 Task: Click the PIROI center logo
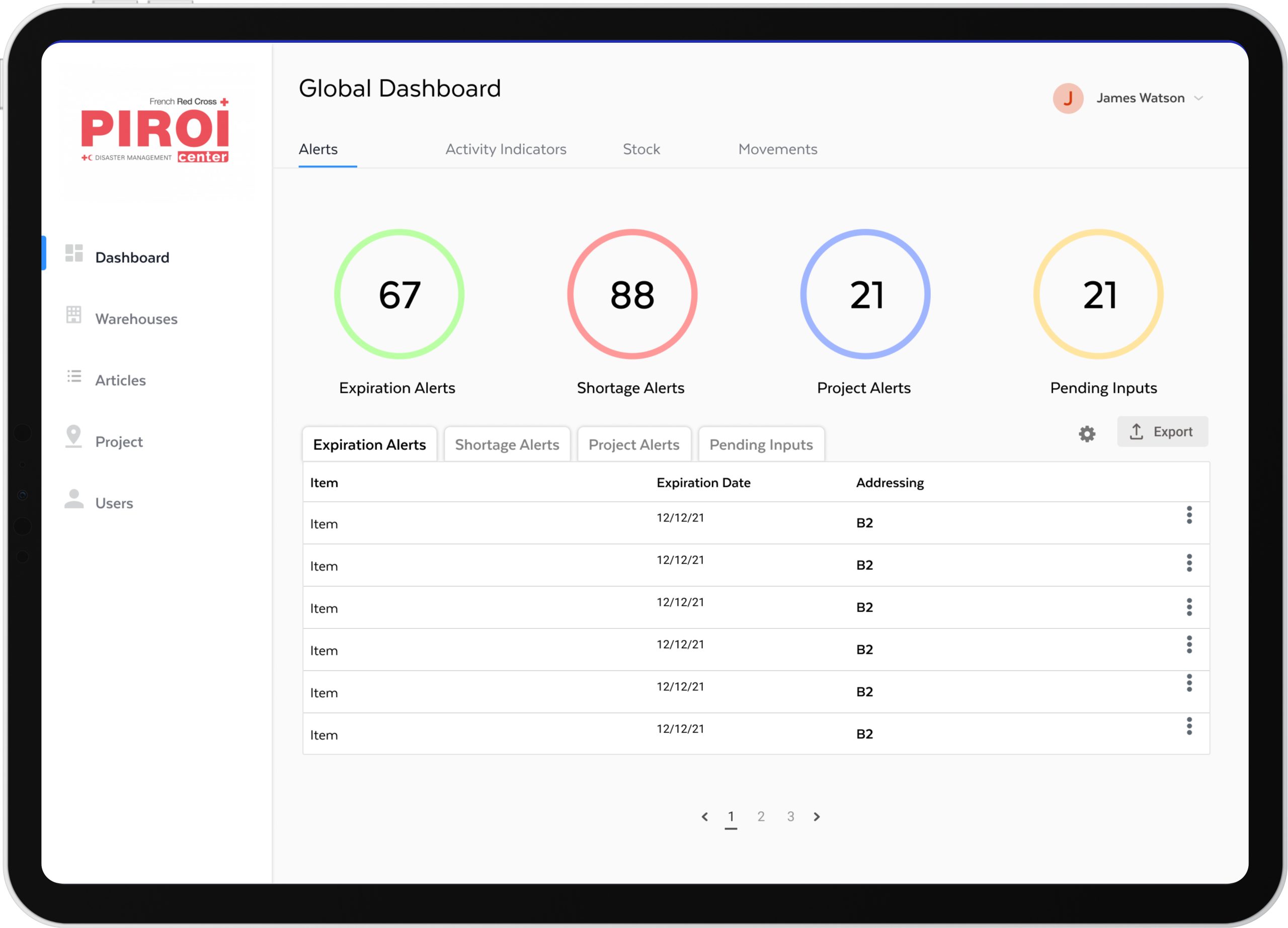pyautogui.click(x=154, y=131)
